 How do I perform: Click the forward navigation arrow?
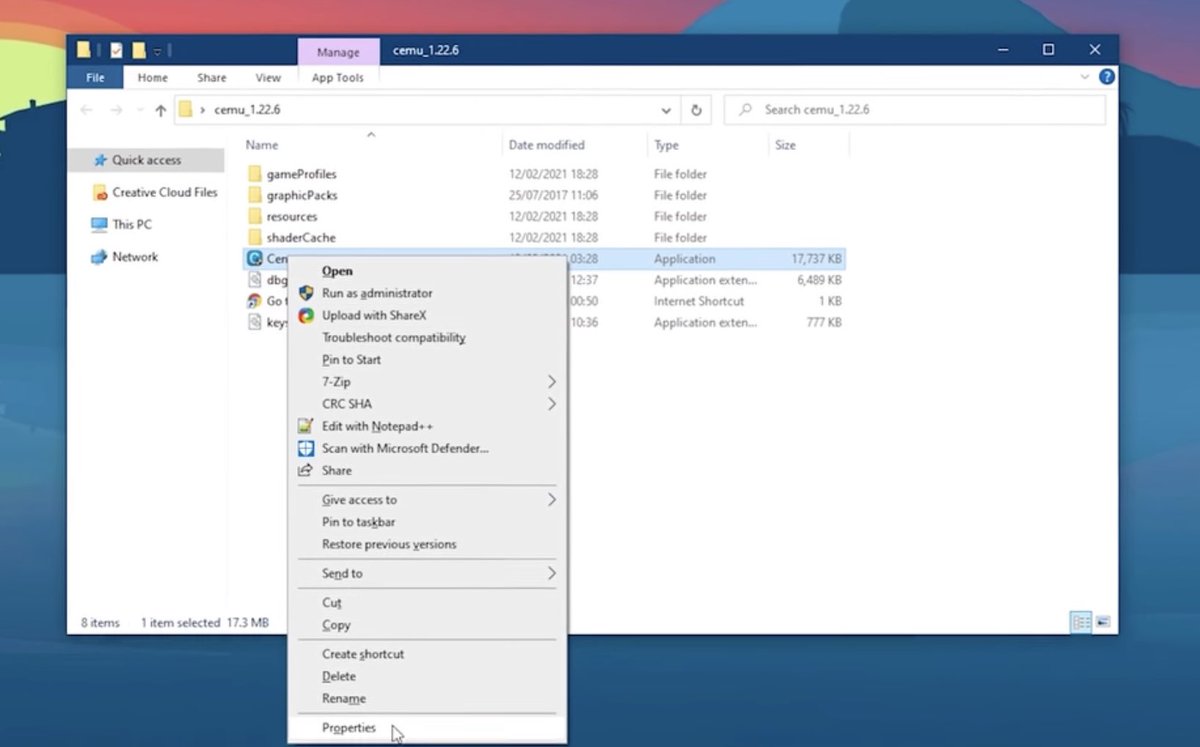pyautogui.click(x=116, y=110)
